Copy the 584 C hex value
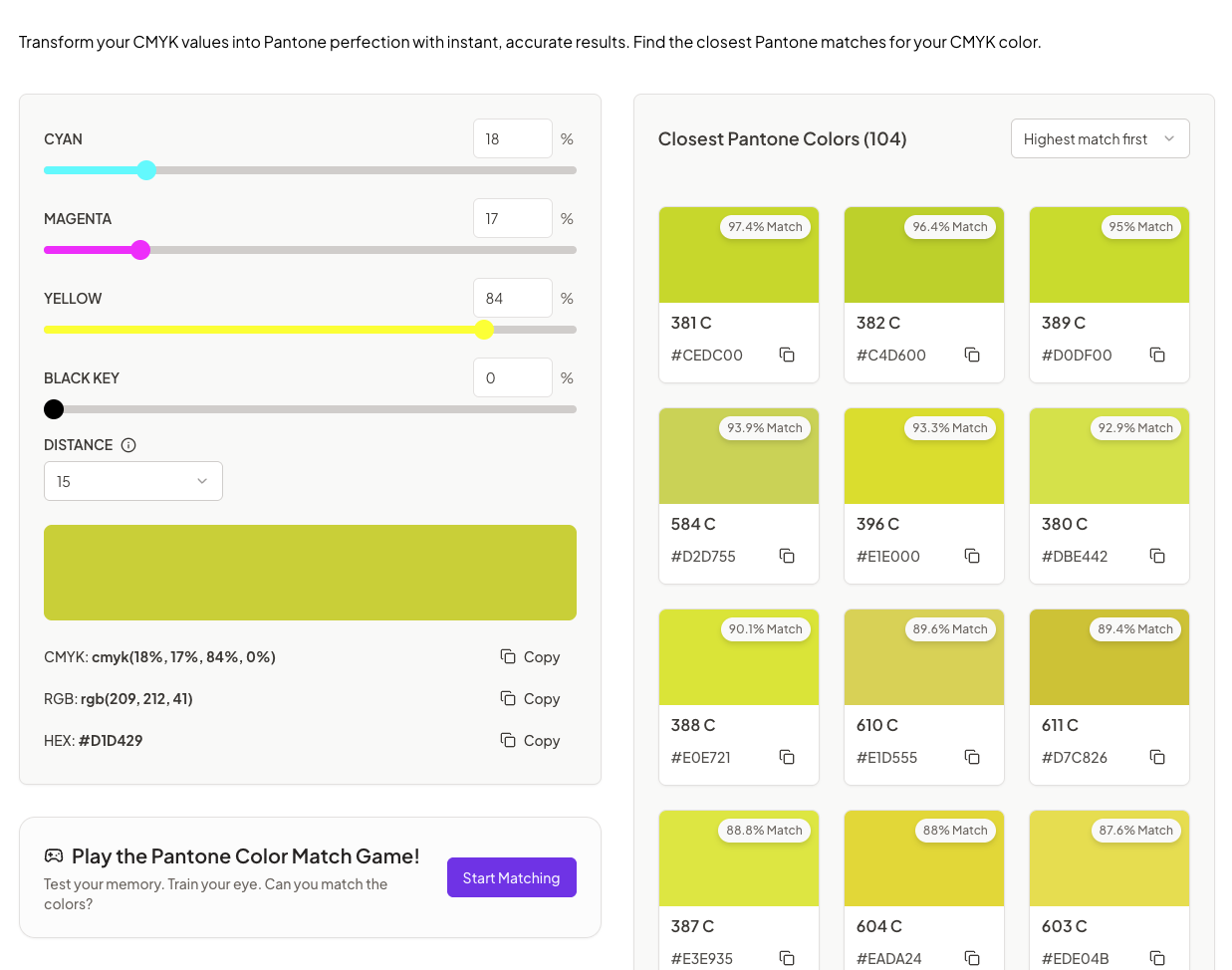1232x970 pixels. (787, 556)
